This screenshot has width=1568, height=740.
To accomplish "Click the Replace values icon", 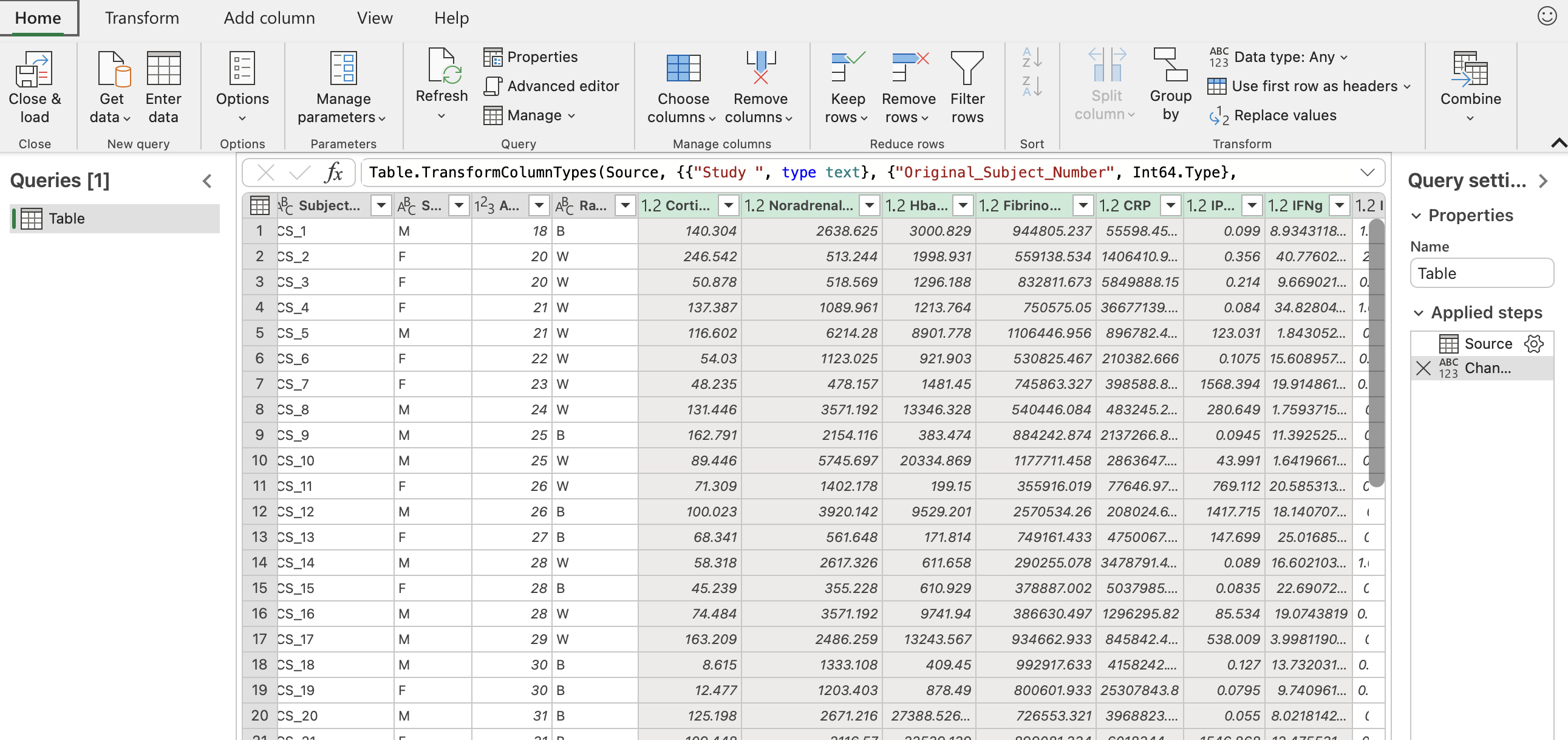I will pyautogui.click(x=1219, y=115).
